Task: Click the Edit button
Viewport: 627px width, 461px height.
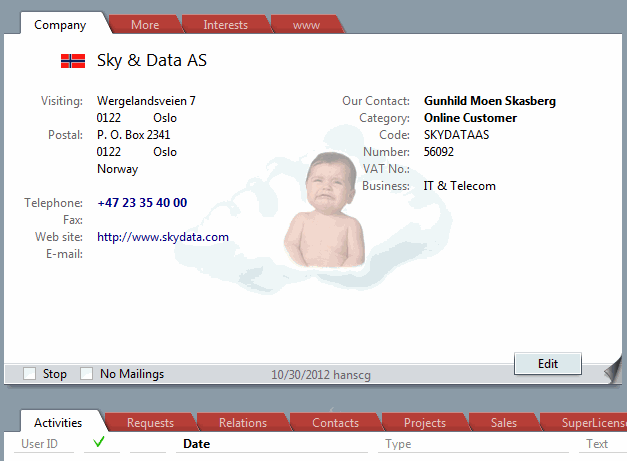Action: (x=548, y=364)
